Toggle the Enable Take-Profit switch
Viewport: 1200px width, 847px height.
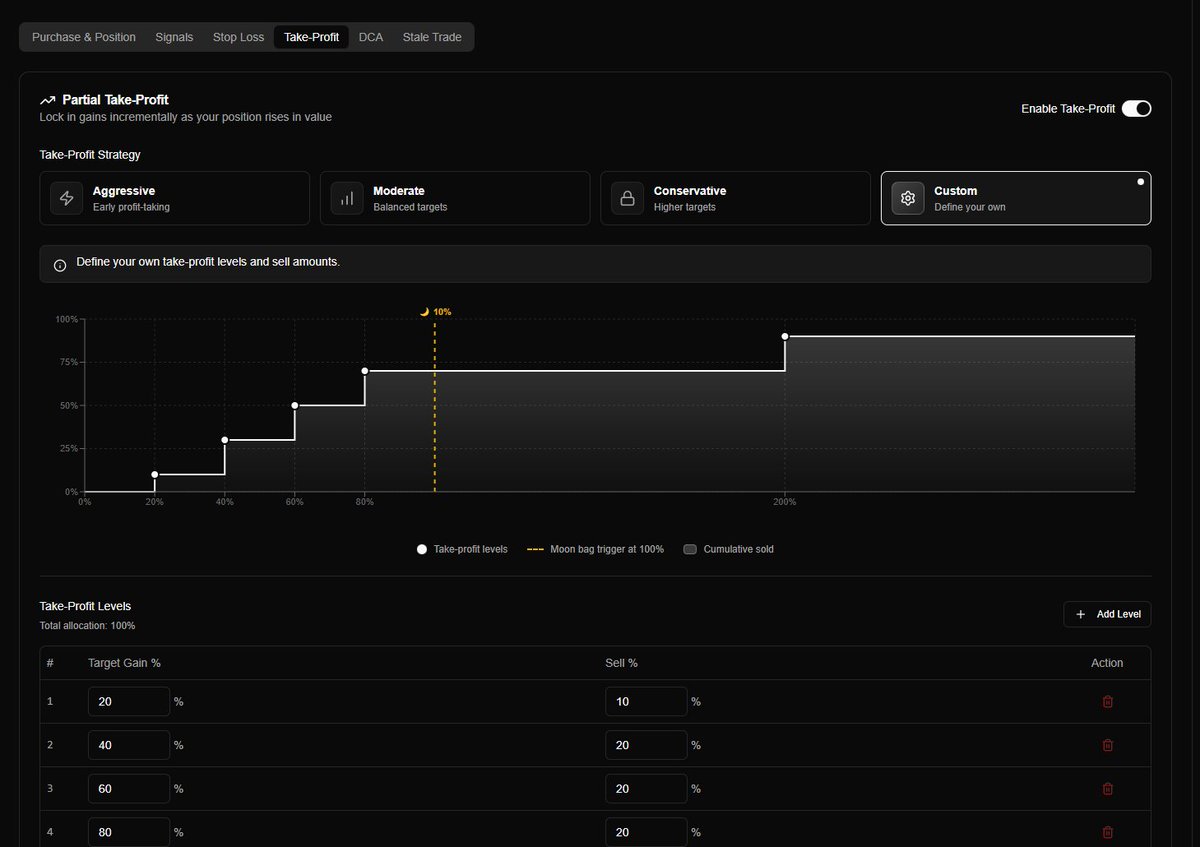coord(1136,109)
